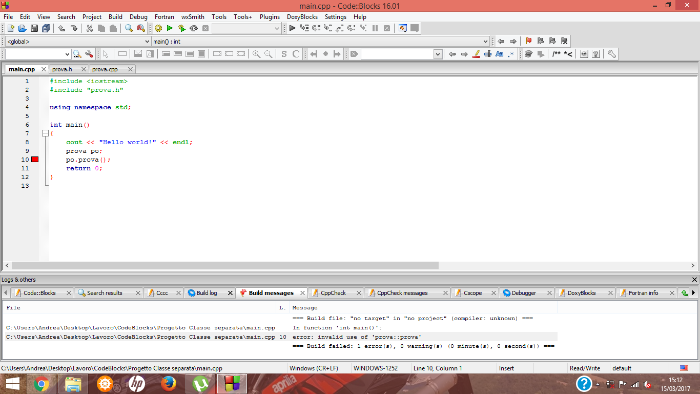
Task: Redo the last undone edit
Action: [74, 28]
